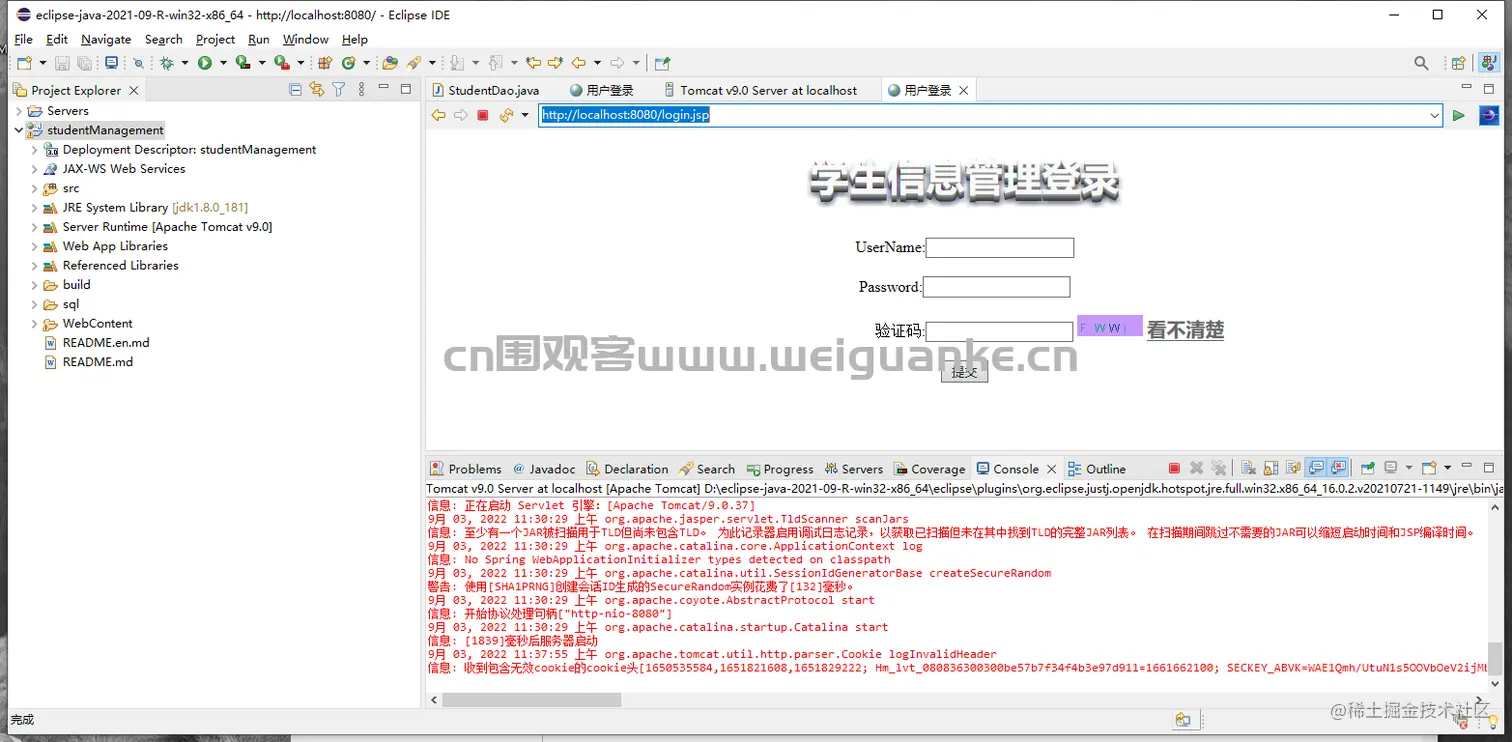Viewport: 1512px width, 742px height.
Task: Clear the Console output
Action: pyautogui.click(x=1248, y=468)
